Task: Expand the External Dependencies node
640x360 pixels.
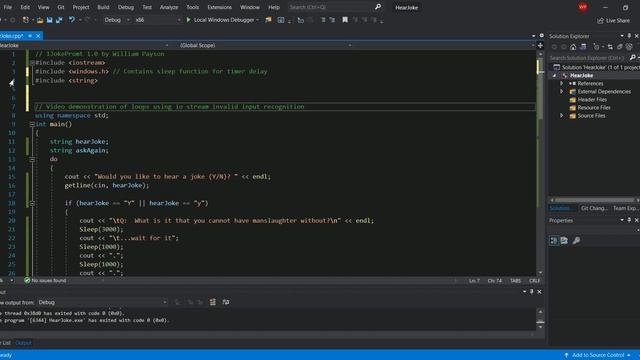Action: tap(561, 91)
